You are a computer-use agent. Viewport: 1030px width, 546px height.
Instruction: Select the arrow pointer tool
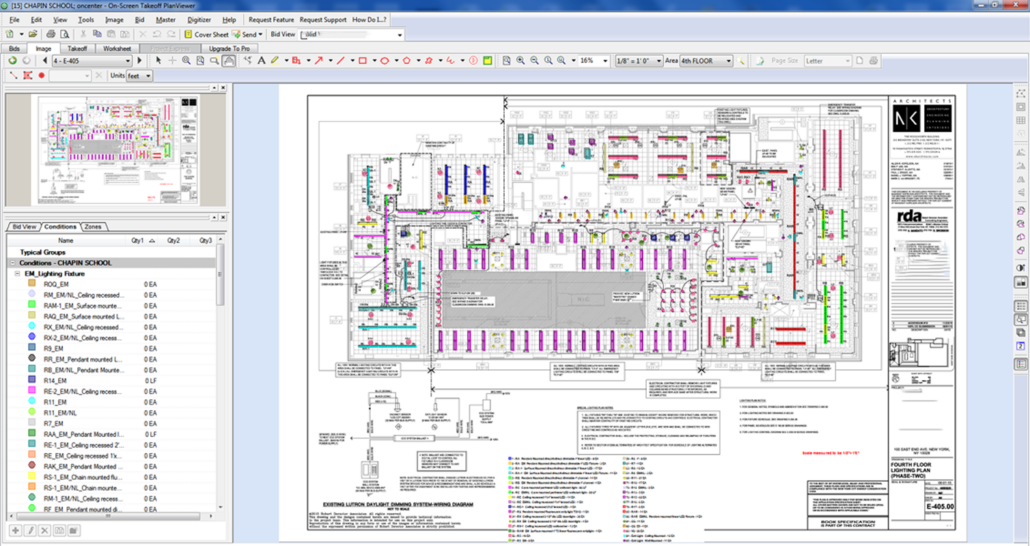click(156, 61)
